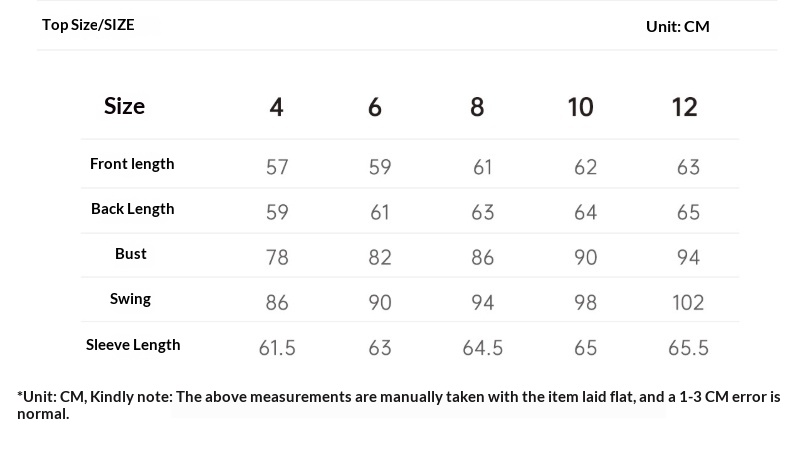Screen dimensions: 798x453
Task: Select the "Size" column header
Action: [124, 106]
